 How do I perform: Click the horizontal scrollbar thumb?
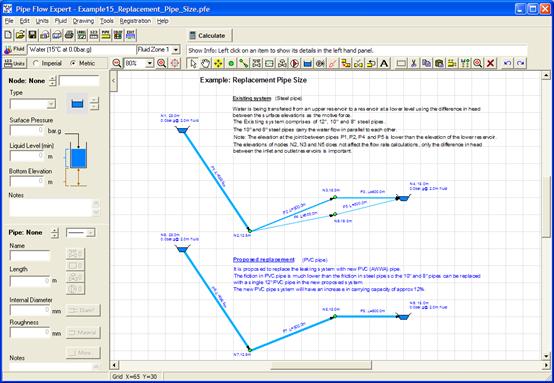tap(321, 364)
